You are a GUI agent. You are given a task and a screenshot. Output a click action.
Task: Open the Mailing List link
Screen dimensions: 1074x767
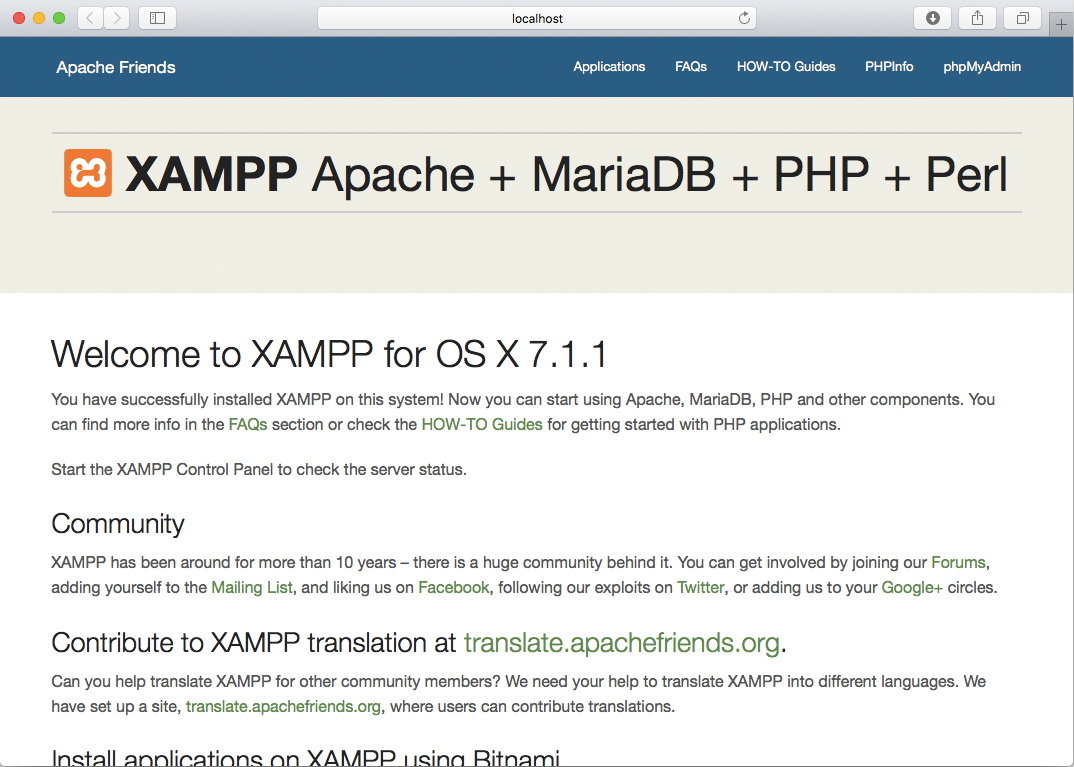[252, 587]
